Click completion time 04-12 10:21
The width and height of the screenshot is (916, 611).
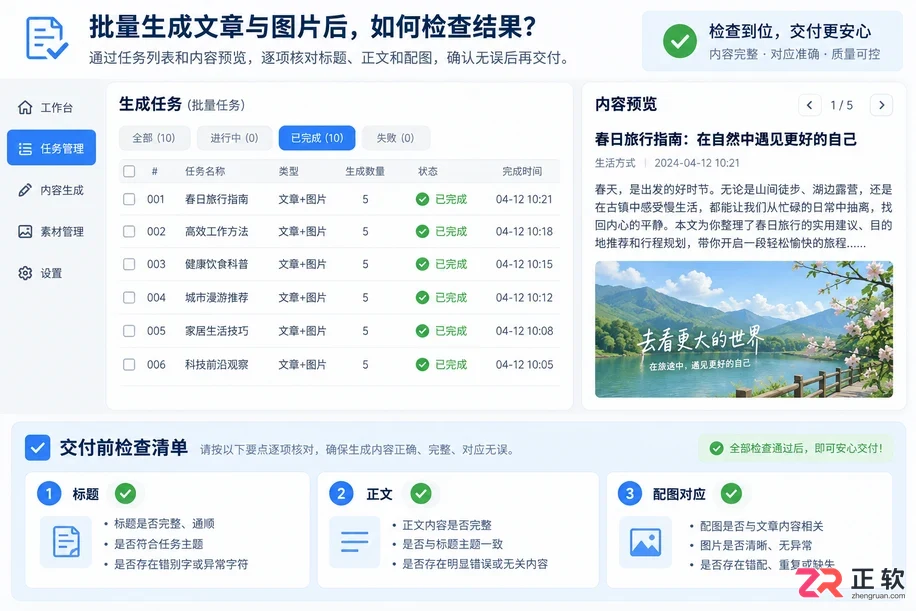click(524, 199)
